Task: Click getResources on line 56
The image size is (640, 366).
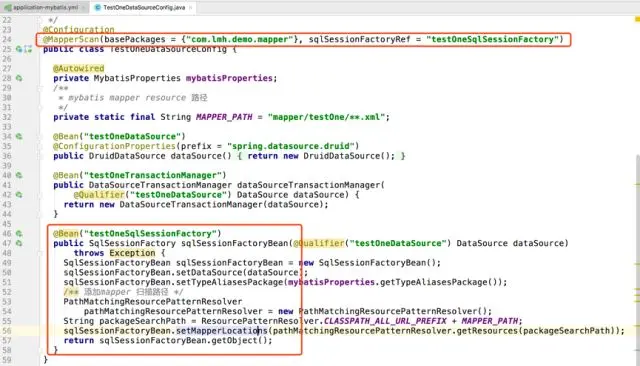Action: [487, 331]
